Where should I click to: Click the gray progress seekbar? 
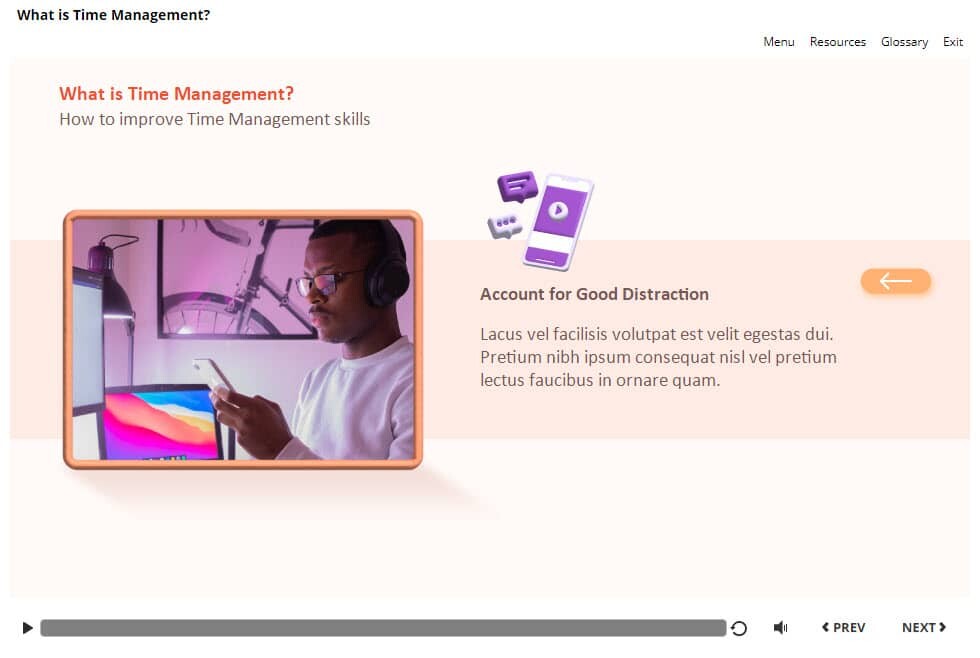(x=383, y=628)
